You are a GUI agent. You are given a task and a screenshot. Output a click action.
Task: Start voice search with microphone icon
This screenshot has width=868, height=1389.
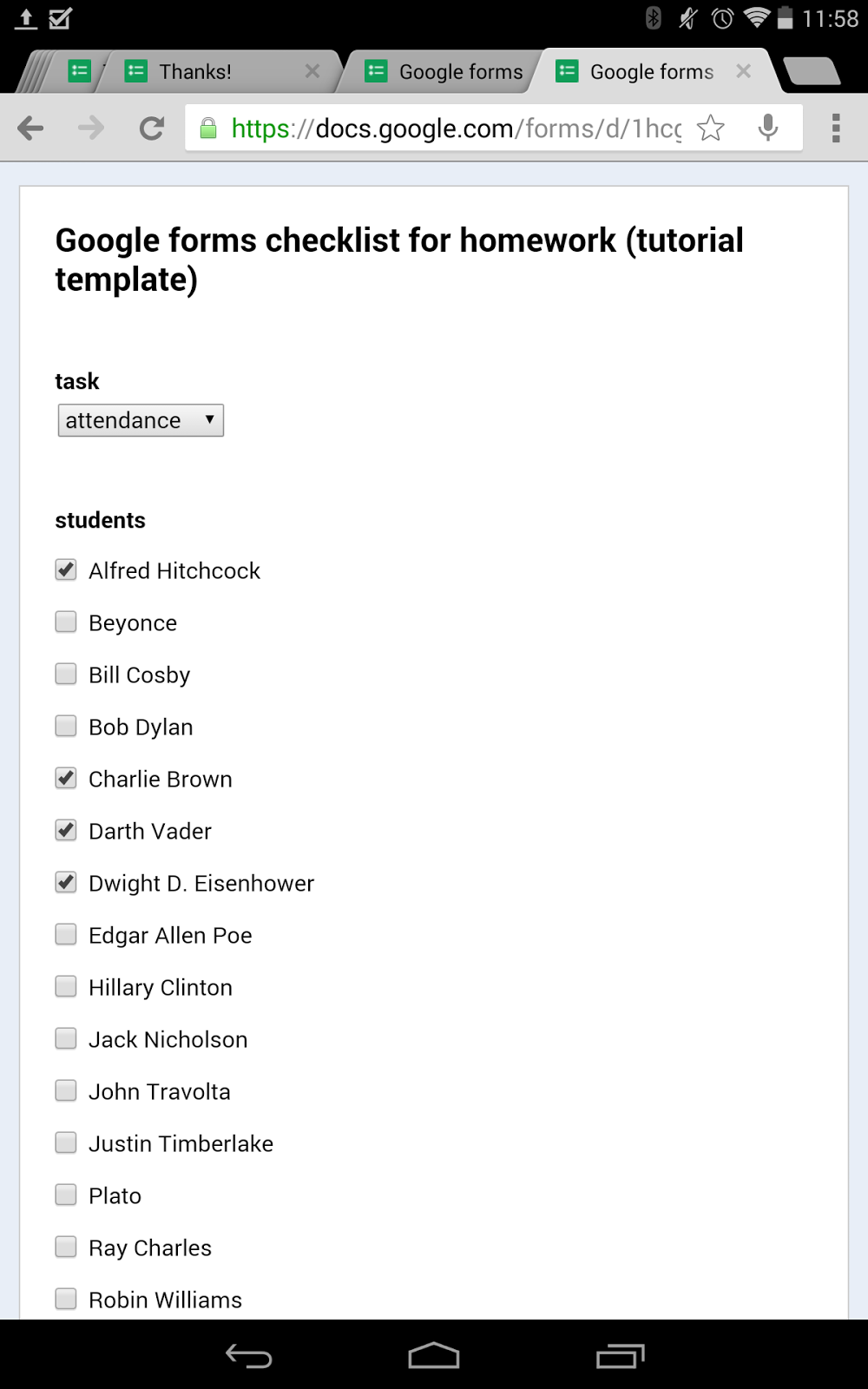(768, 128)
